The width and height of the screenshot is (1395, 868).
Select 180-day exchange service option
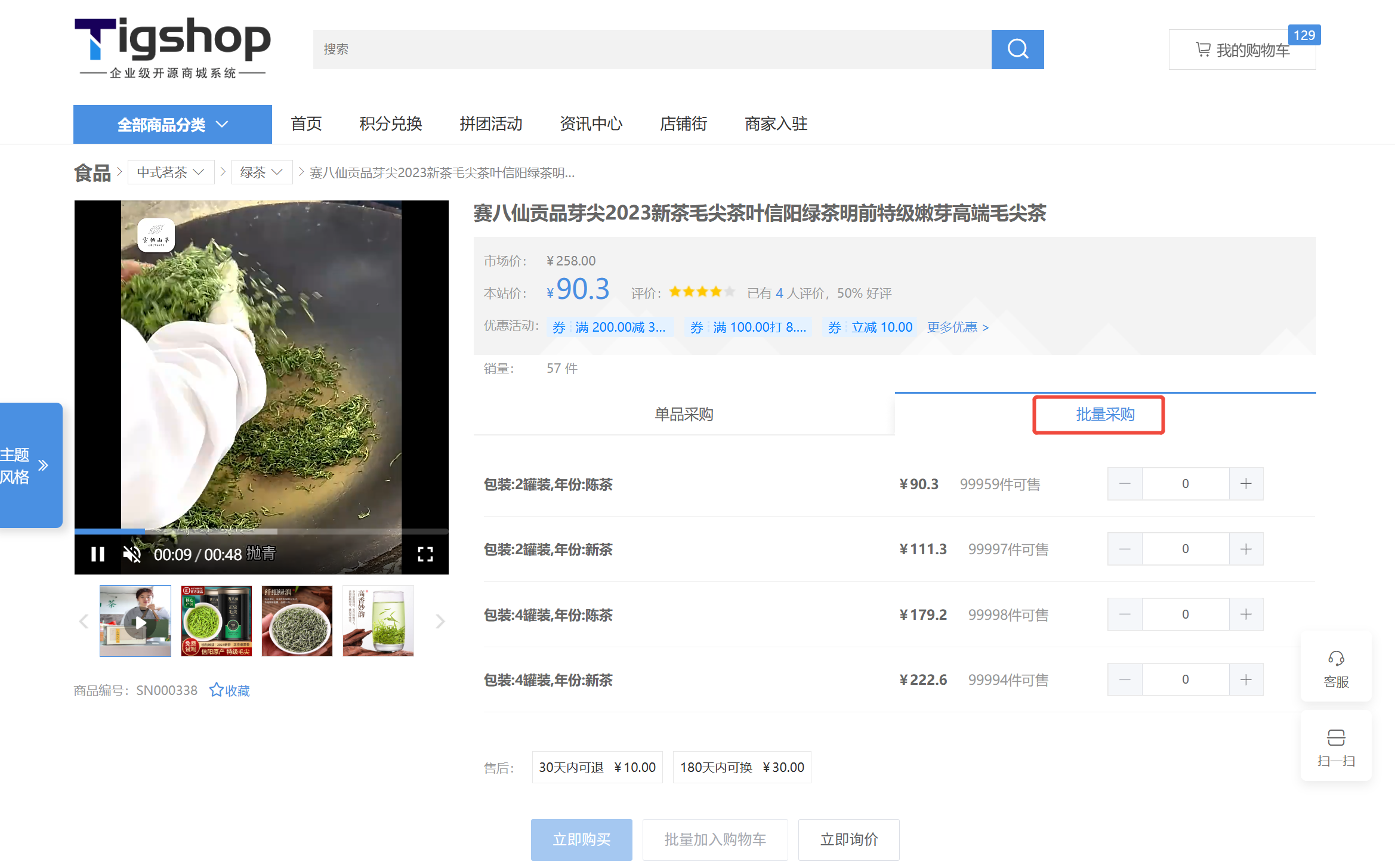(742, 767)
